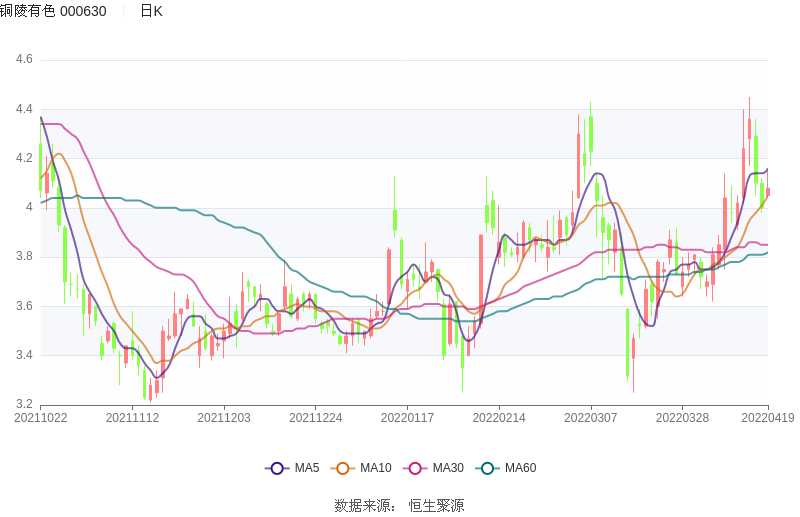Select the 3.8 y-axis price label
The height and width of the screenshot is (517, 800).
[23, 257]
